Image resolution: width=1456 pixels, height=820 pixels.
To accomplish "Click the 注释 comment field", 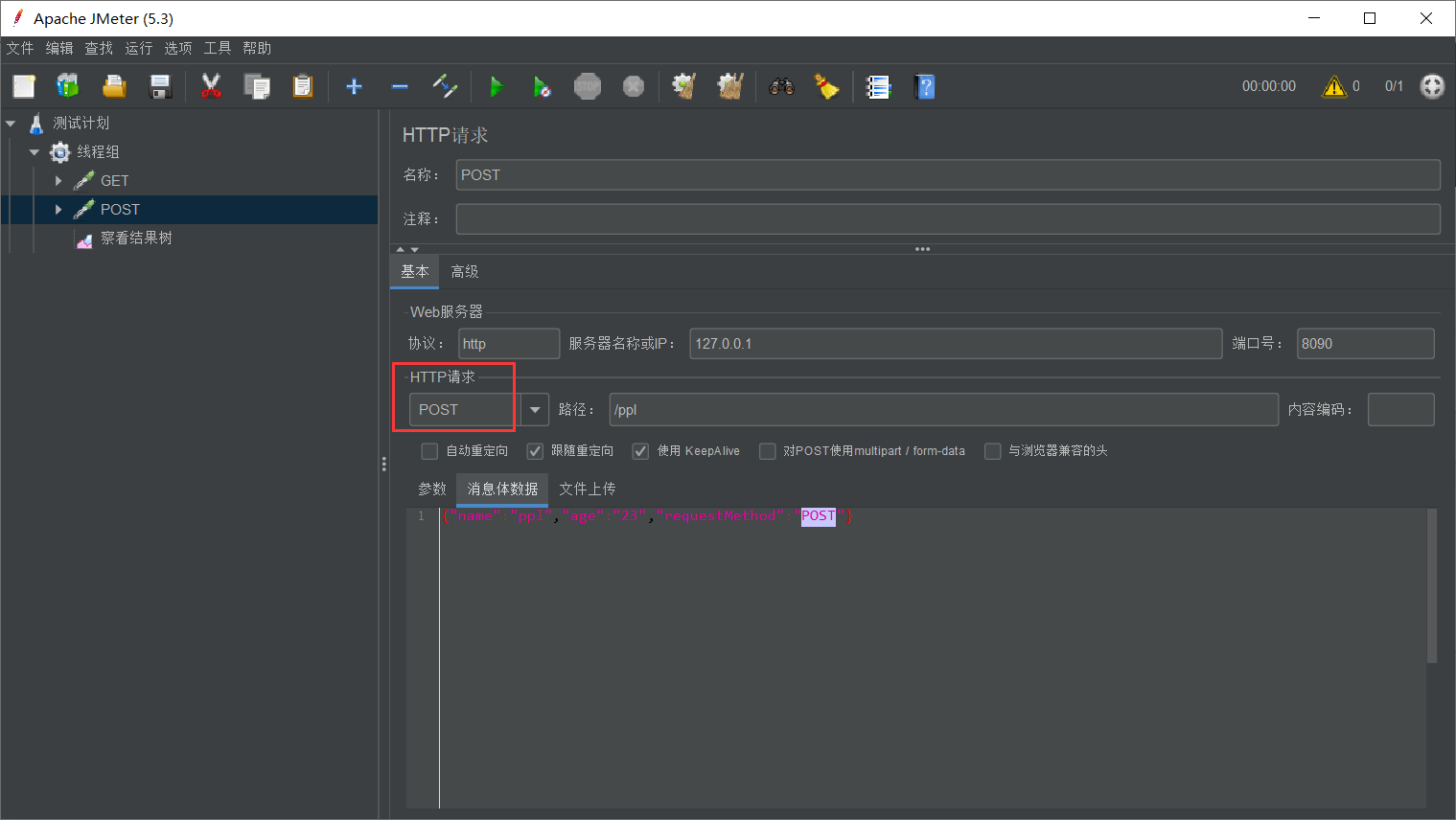I will click(x=948, y=219).
